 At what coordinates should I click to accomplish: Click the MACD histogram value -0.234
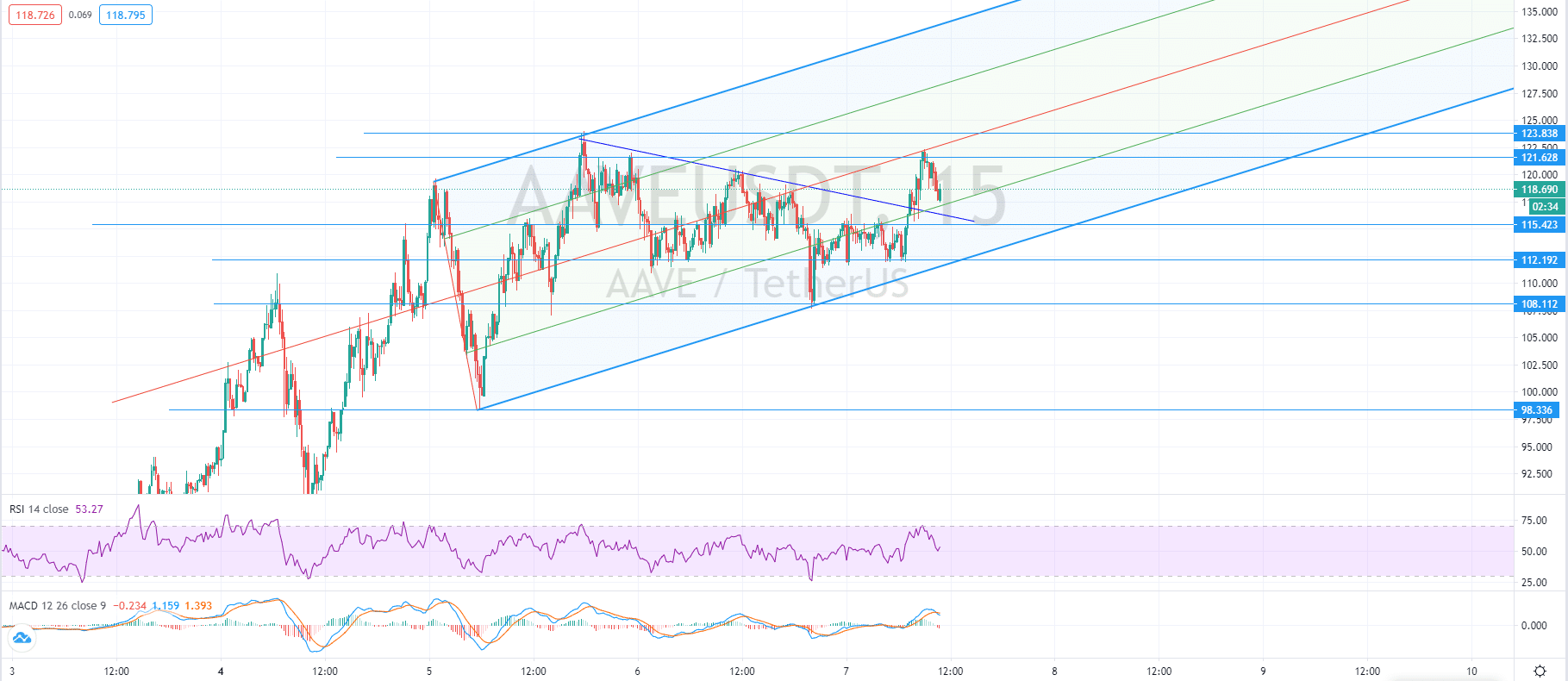point(130,606)
